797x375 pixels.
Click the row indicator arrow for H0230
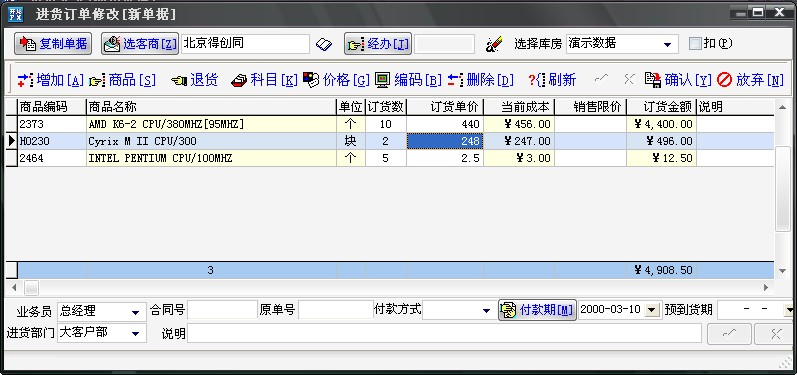pyautogui.click(x=11, y=141)
